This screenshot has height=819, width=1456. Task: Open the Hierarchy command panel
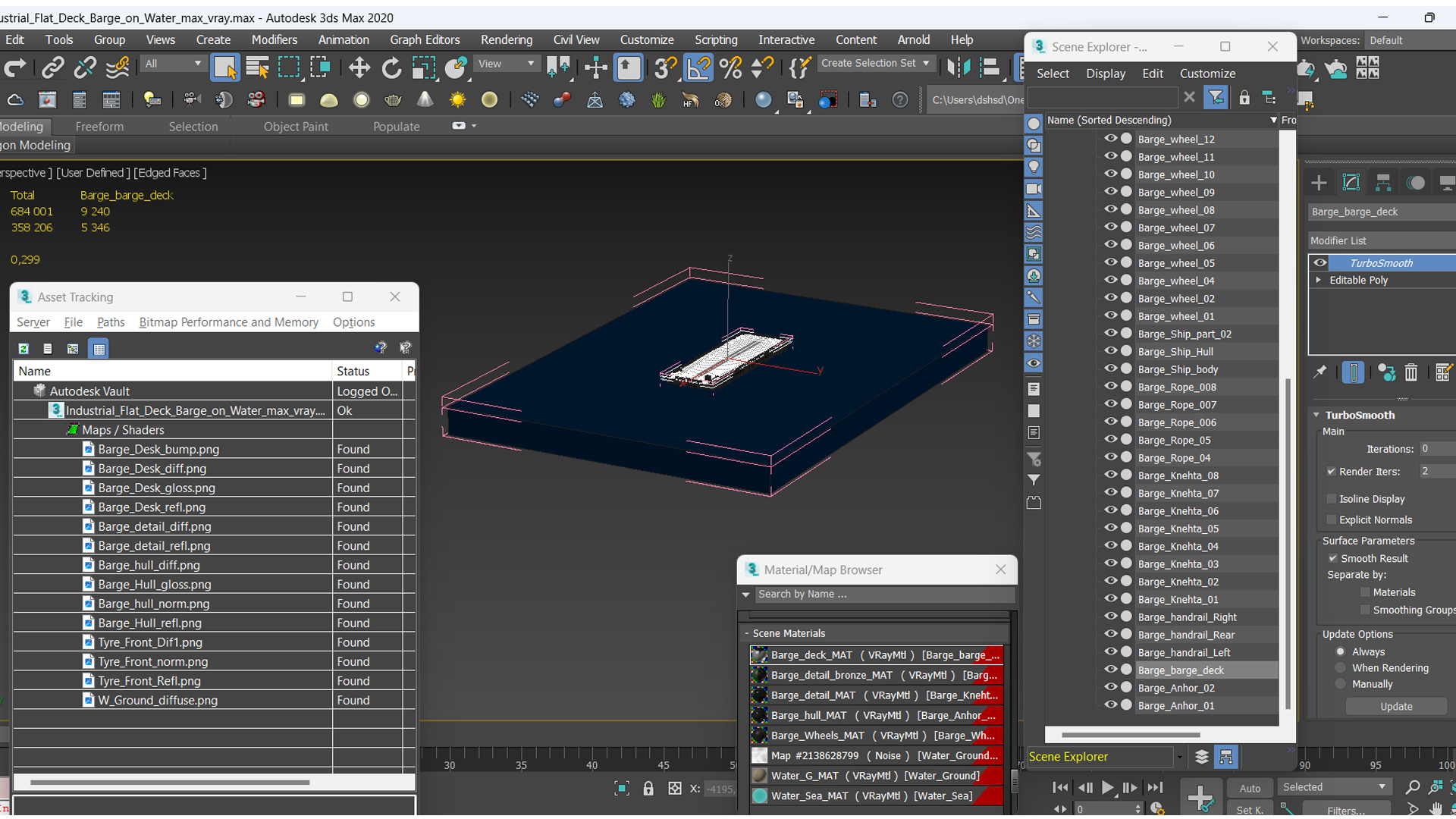point(1383,183)
